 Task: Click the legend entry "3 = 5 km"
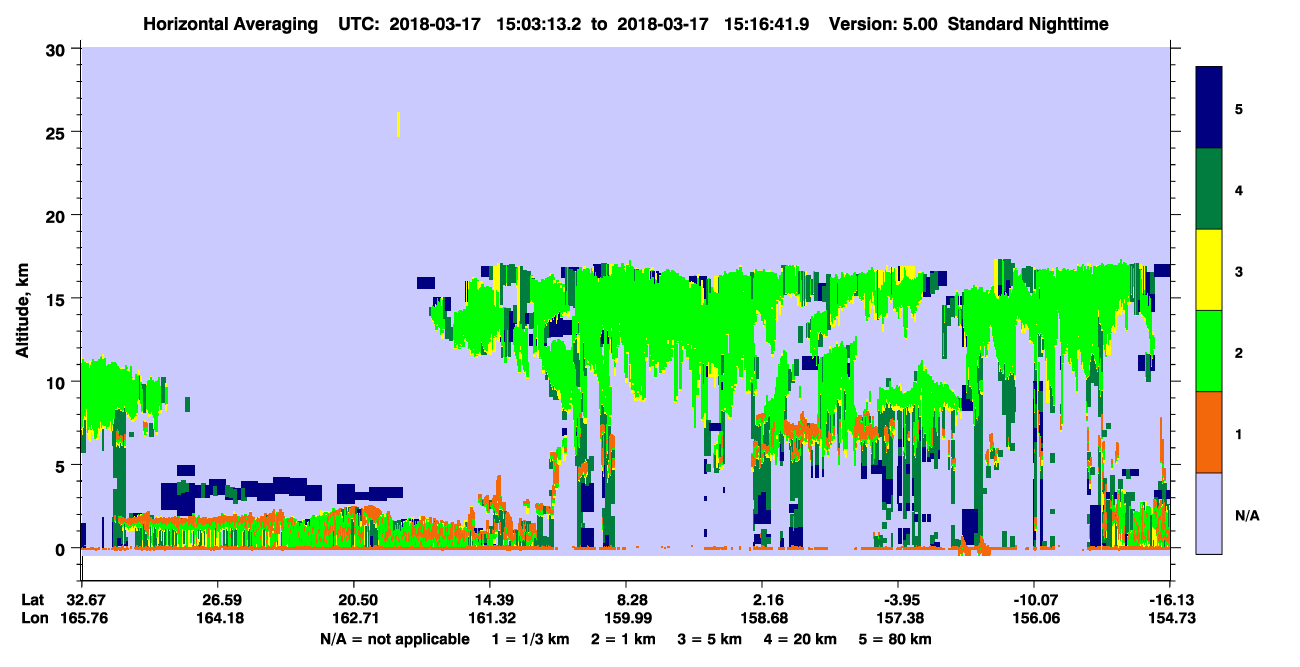(711, 639)
